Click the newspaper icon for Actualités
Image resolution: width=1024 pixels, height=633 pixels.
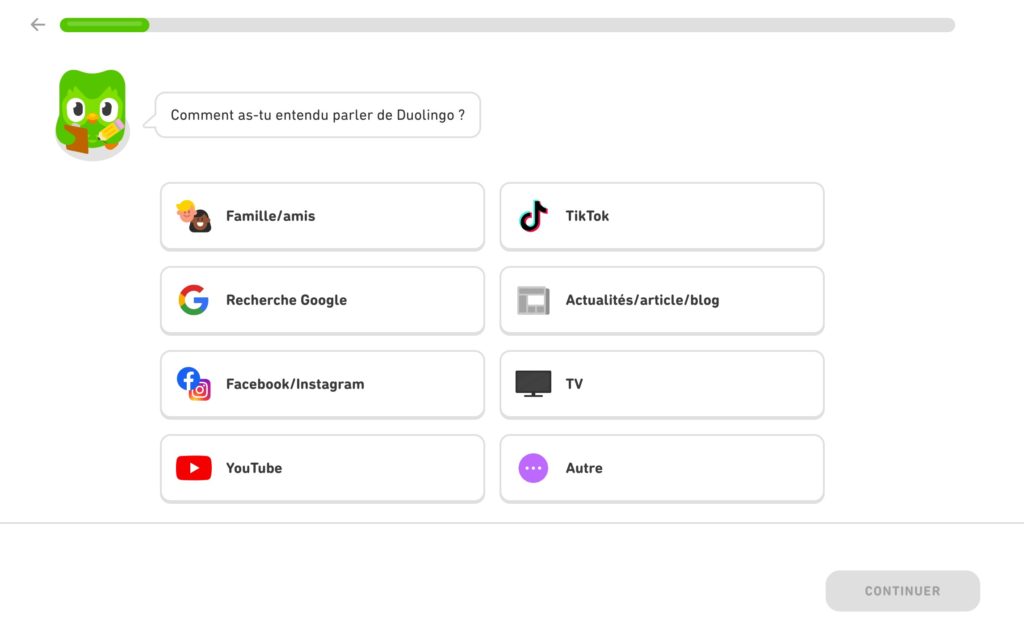pos(533,300)
